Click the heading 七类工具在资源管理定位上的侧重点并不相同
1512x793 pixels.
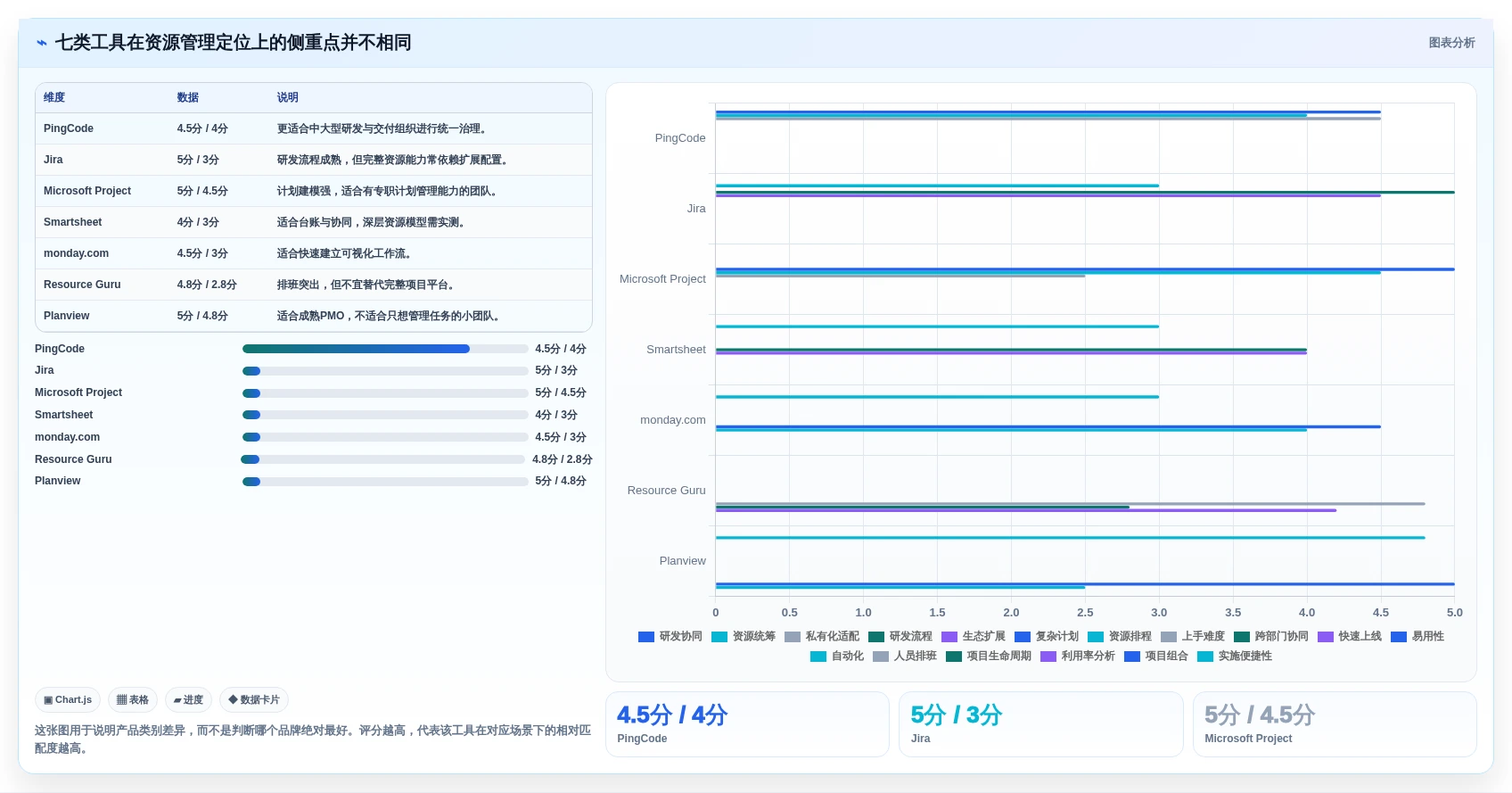[x=234, y=43]
